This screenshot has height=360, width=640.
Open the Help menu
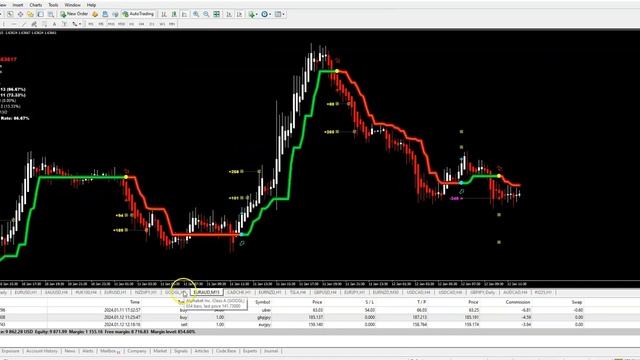[x=91, y=5]
